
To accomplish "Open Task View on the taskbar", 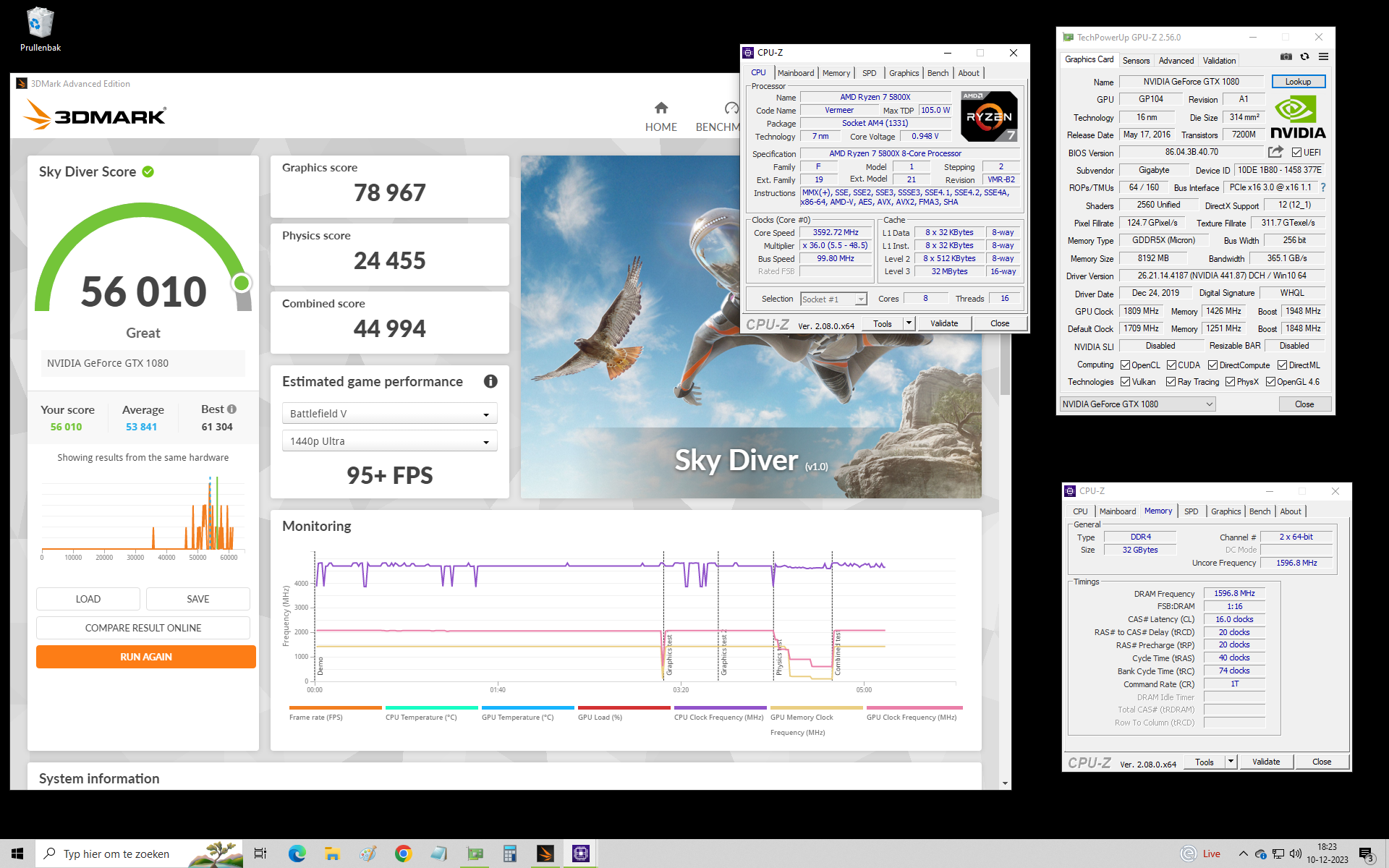I will 260,854.
